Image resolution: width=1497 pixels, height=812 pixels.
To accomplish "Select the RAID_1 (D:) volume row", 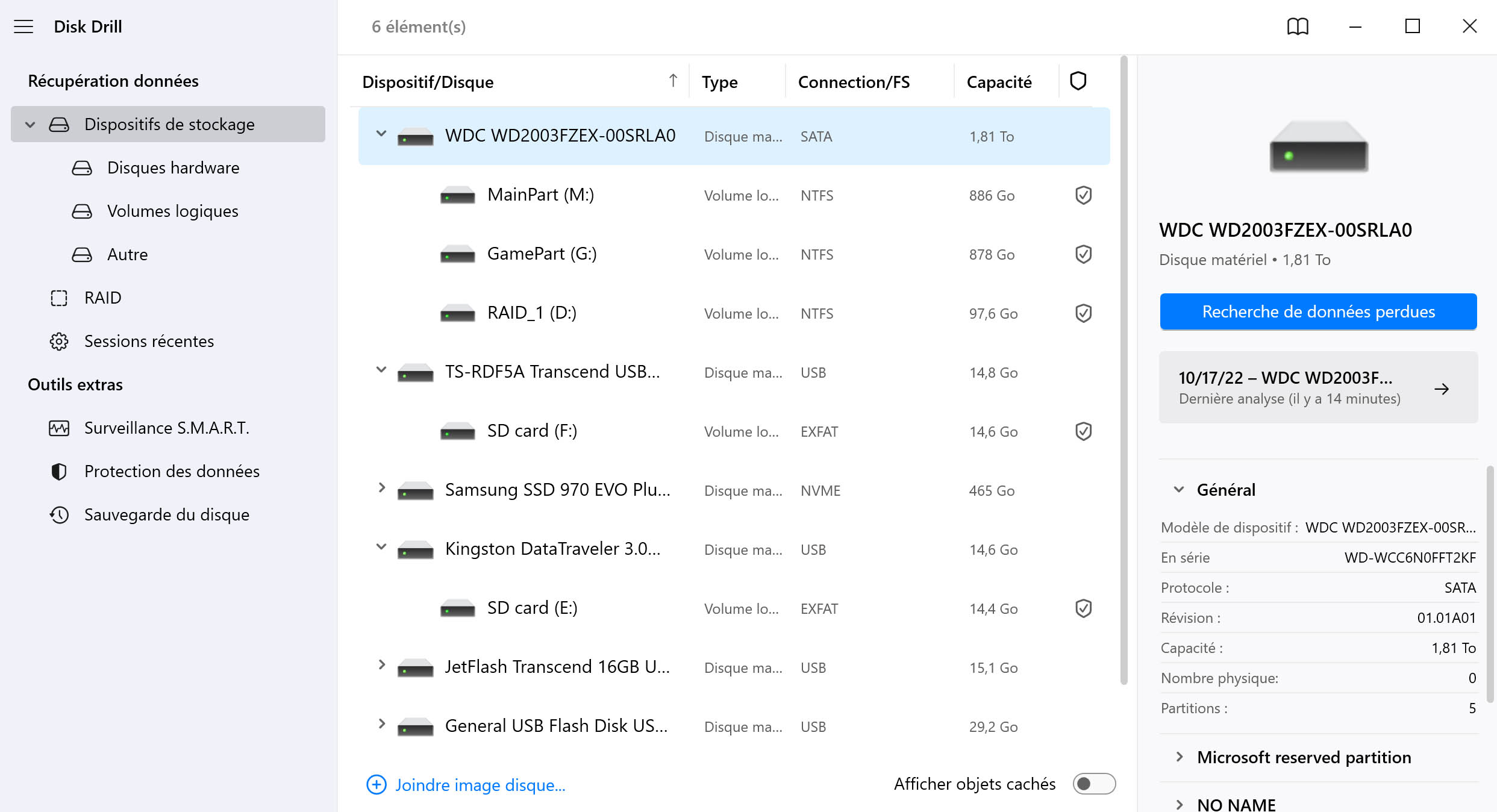I will pyautogui.click(x=734, y=313).
